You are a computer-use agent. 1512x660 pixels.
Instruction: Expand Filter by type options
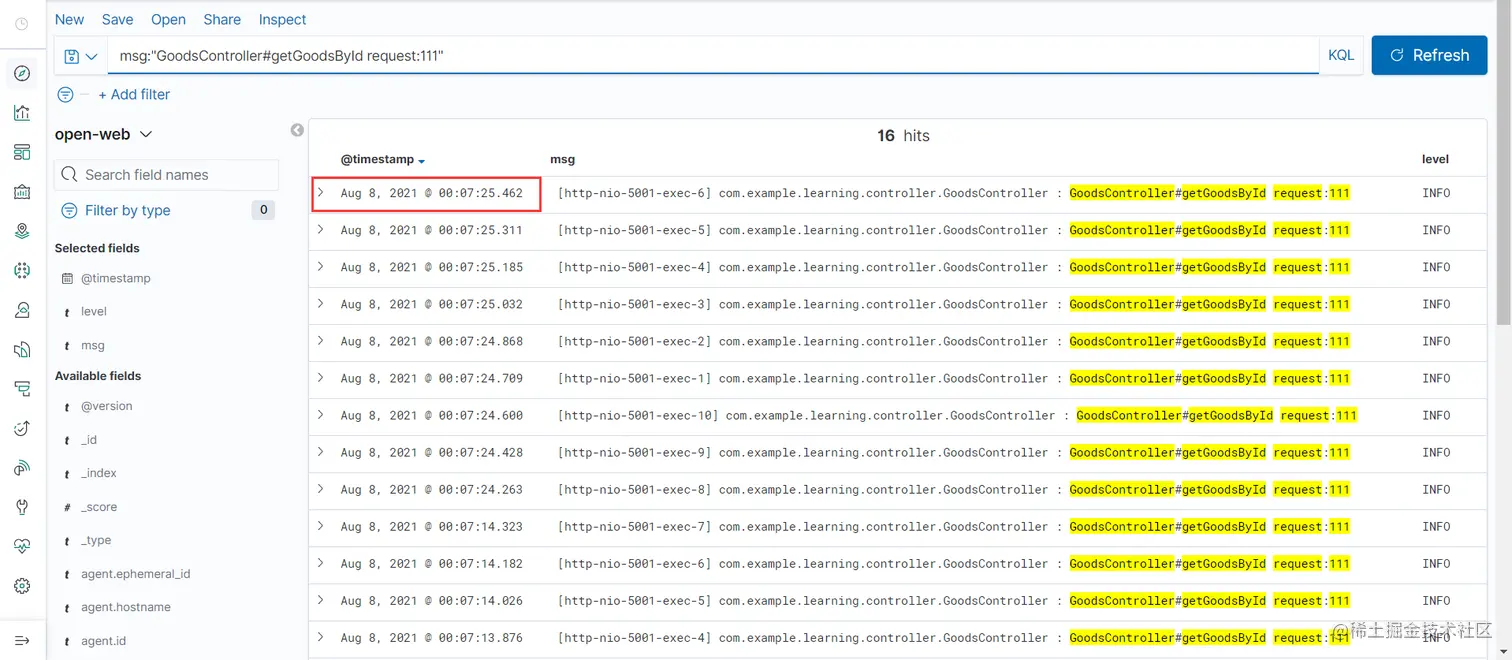(x=128, y=210)
